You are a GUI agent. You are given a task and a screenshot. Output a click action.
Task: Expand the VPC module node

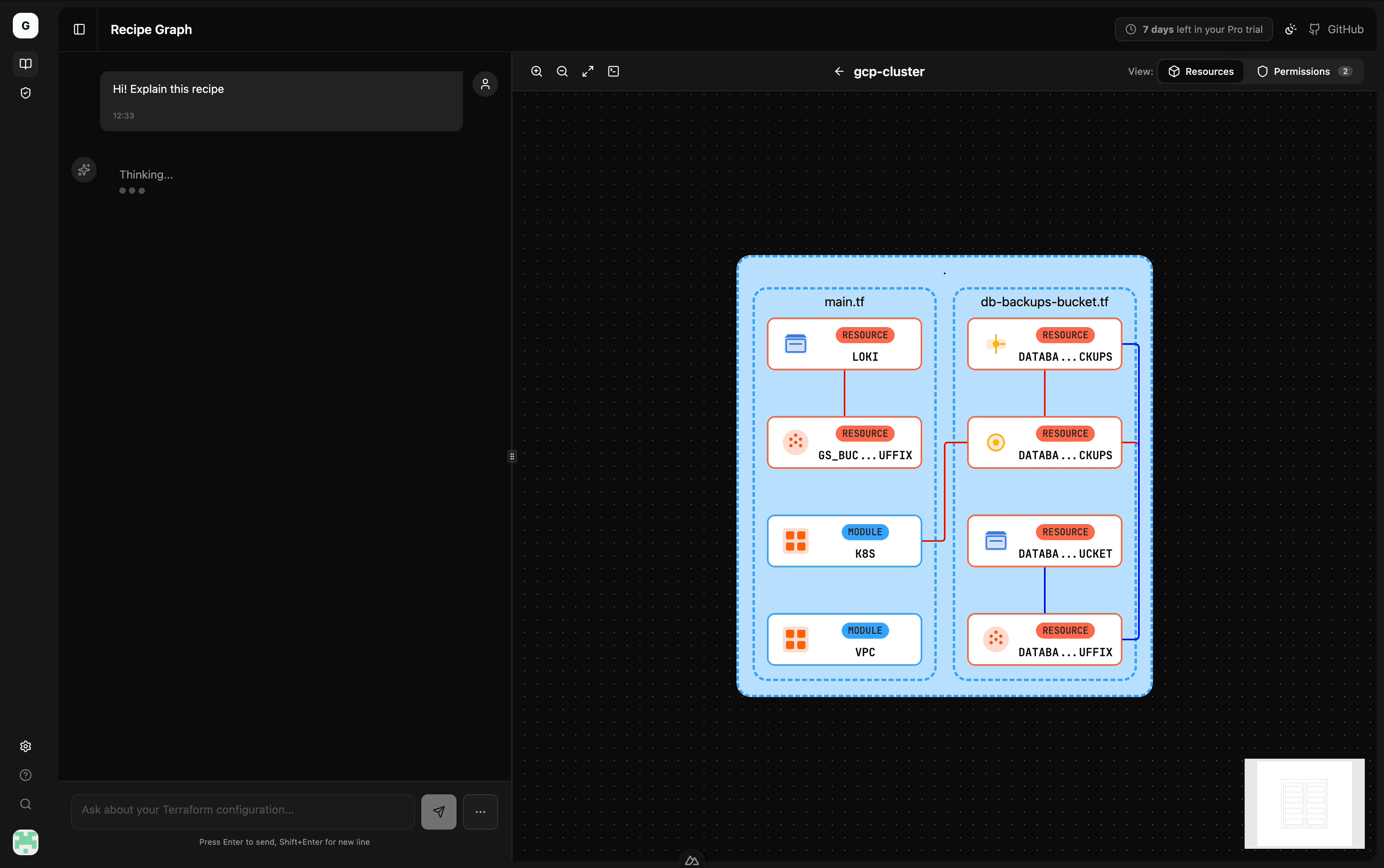tap(844, 639)
